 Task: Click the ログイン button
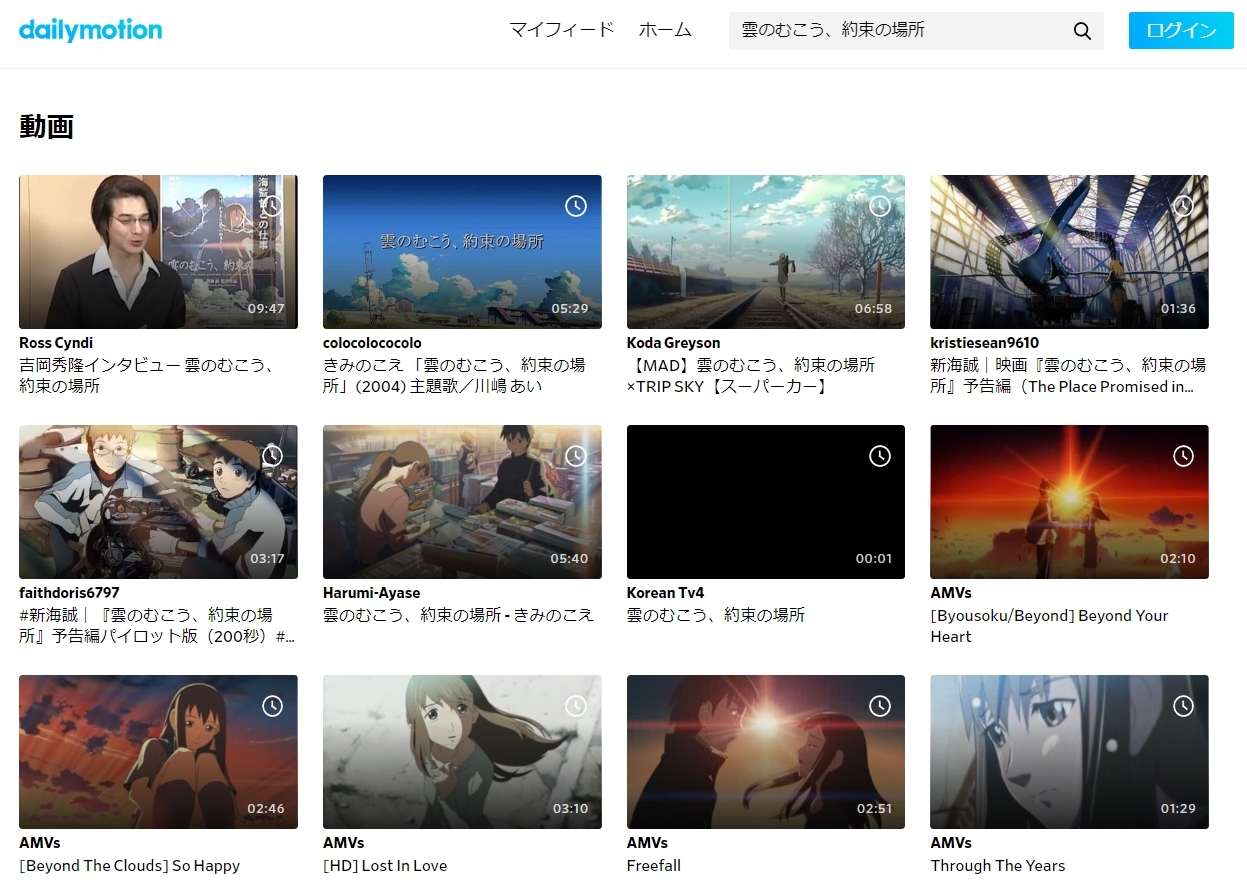click(1181, 30)
